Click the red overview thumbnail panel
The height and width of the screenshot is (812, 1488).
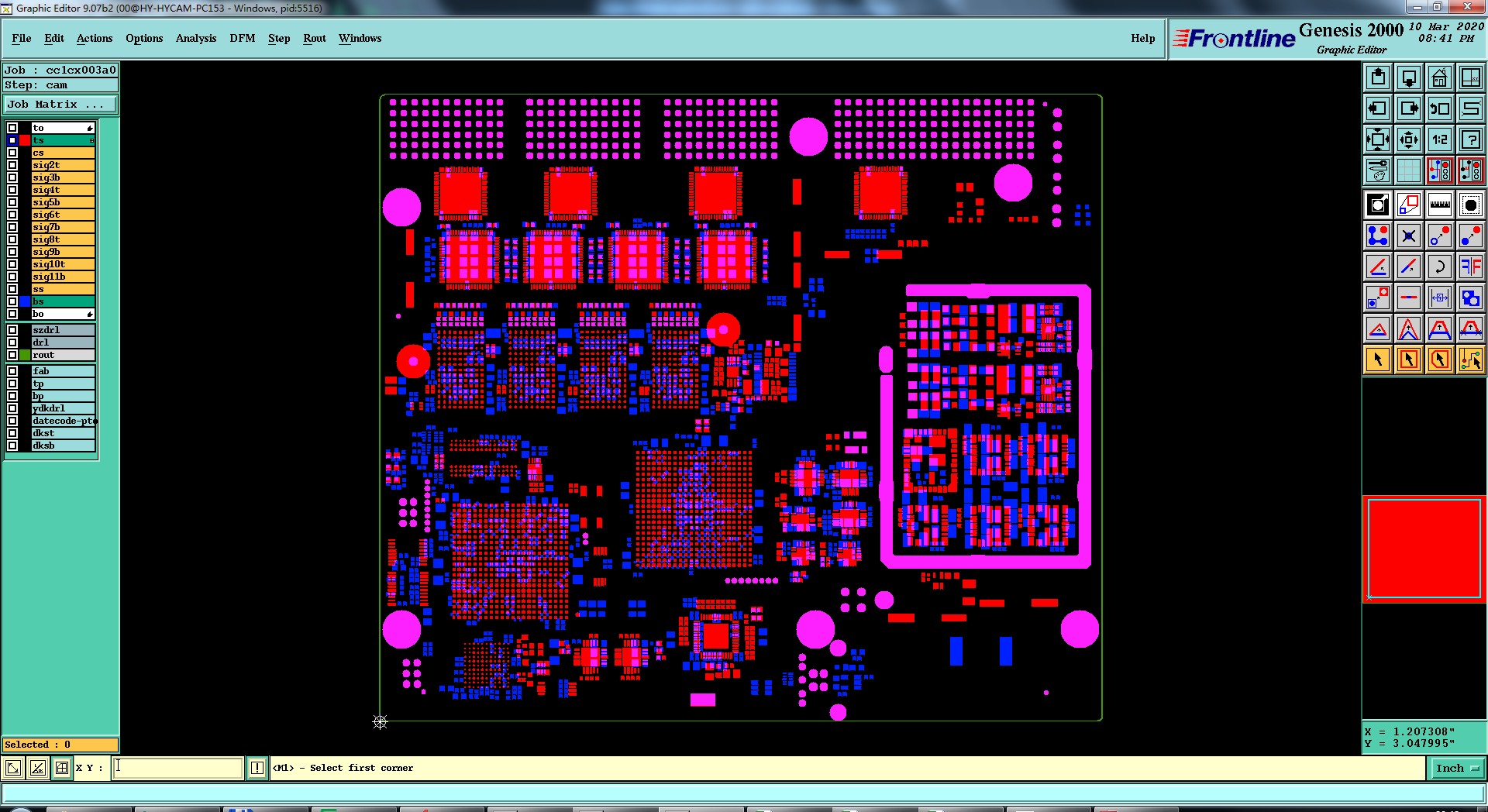1424,549
